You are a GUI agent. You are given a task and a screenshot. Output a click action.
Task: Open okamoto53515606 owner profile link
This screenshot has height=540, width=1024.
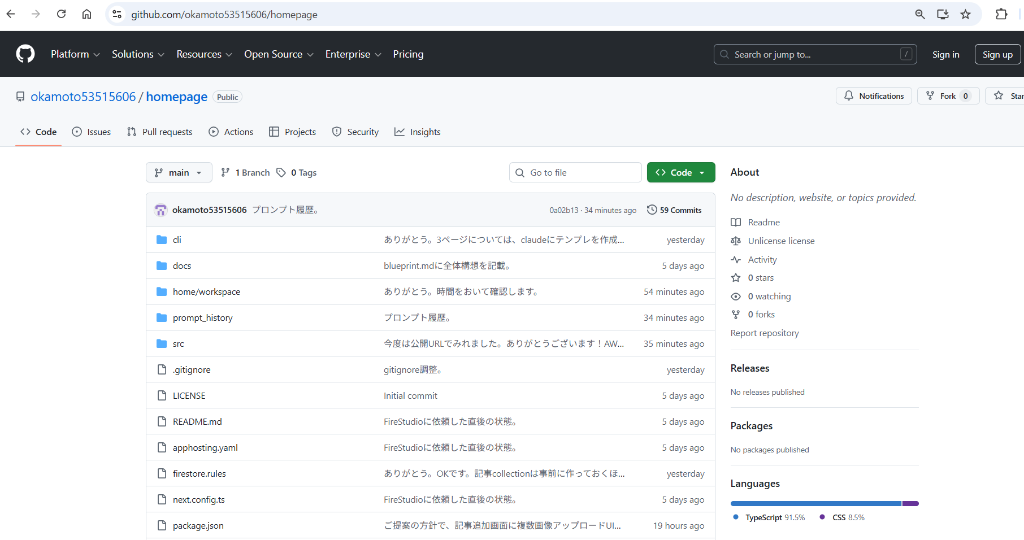click(x=83, y=97)
